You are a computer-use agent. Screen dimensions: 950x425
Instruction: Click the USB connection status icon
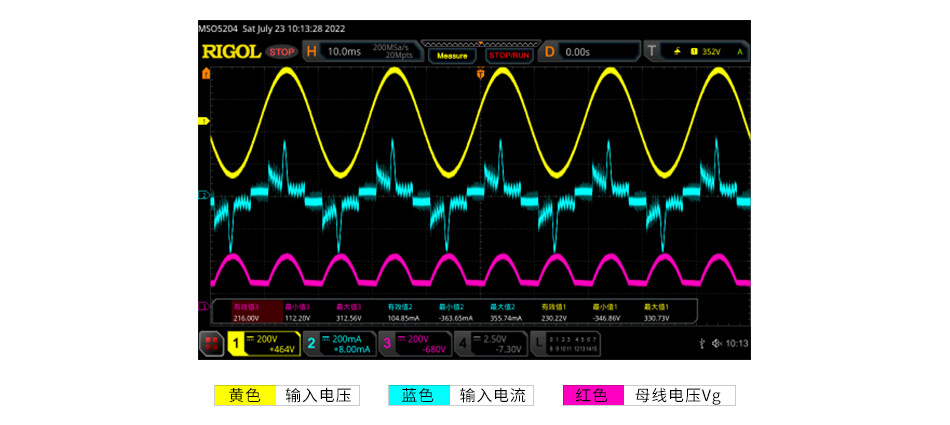pyautogui.click(x=700, y=344)
